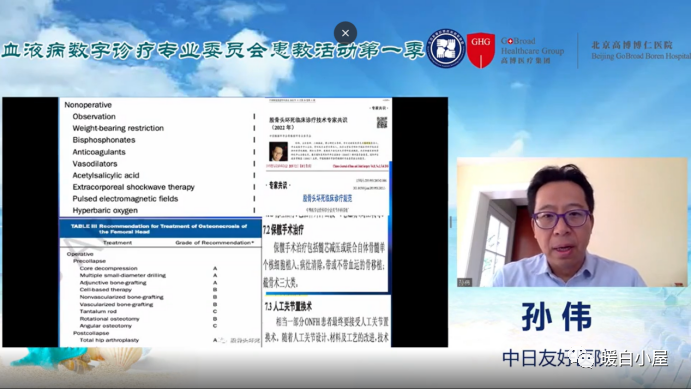Image resolution: width=691 pixels, height=389 pixels.
Task: Click the 'Nonoperative' heading on the slide
Action: (x=88, y=105)
